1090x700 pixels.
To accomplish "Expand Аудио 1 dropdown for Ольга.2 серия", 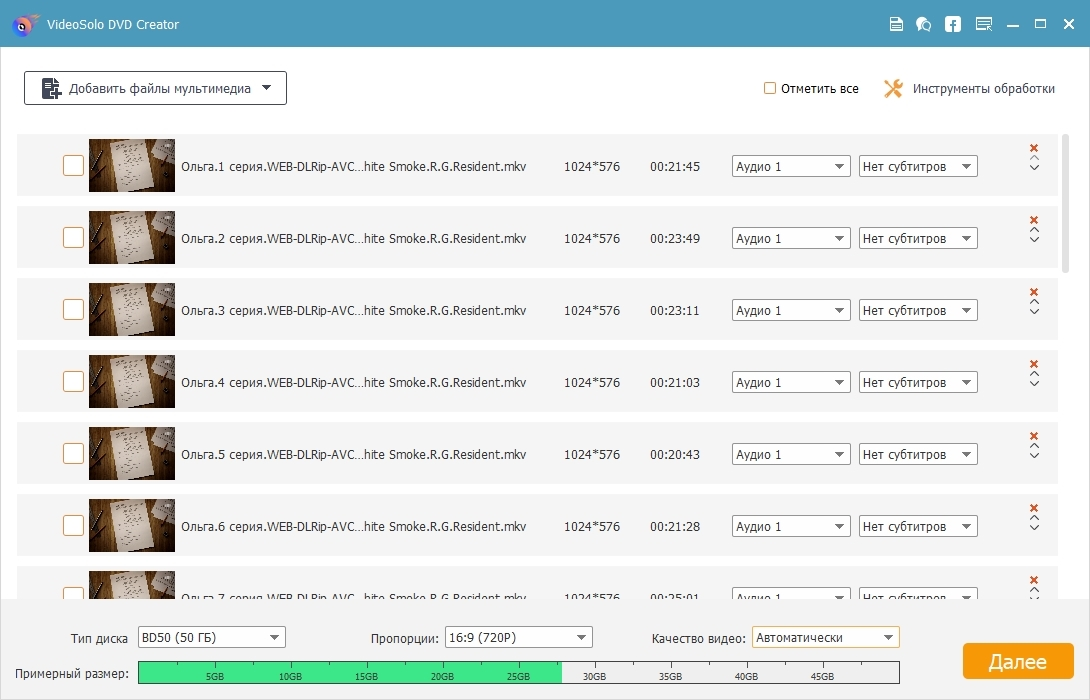I will click(x=791, y=239).
